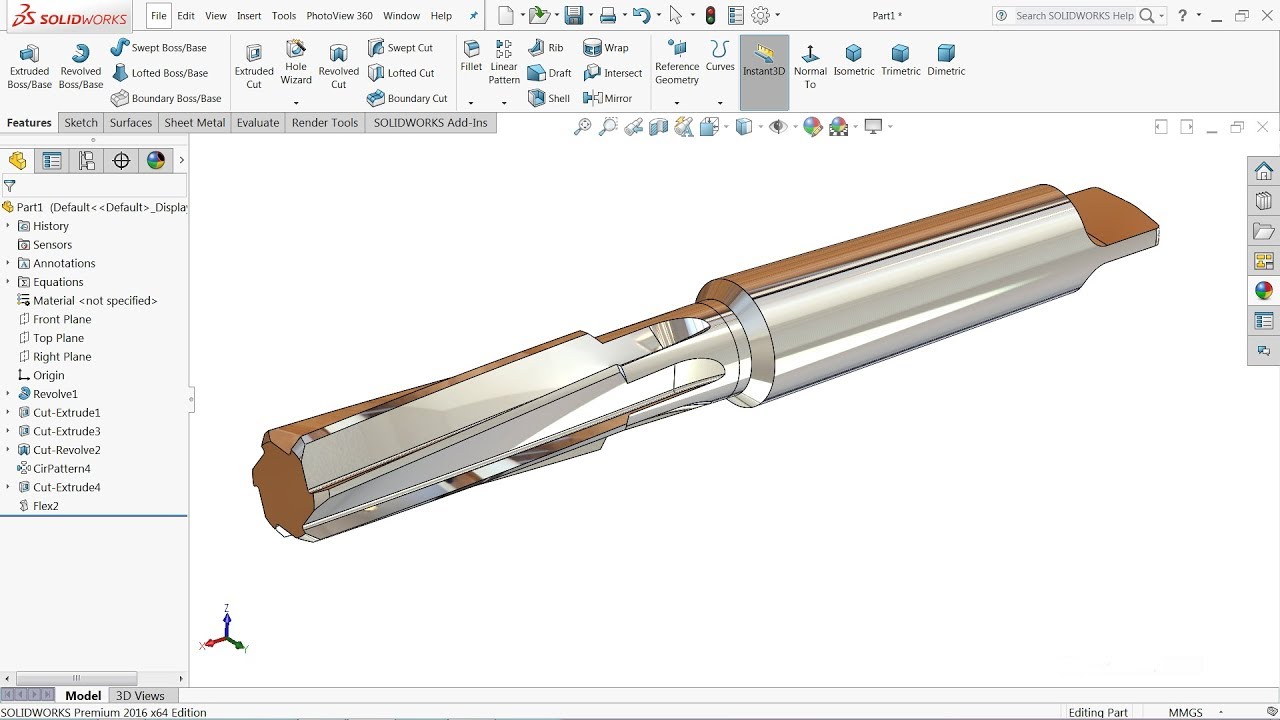
Task: Open the Curves tool
Action: 720,56
